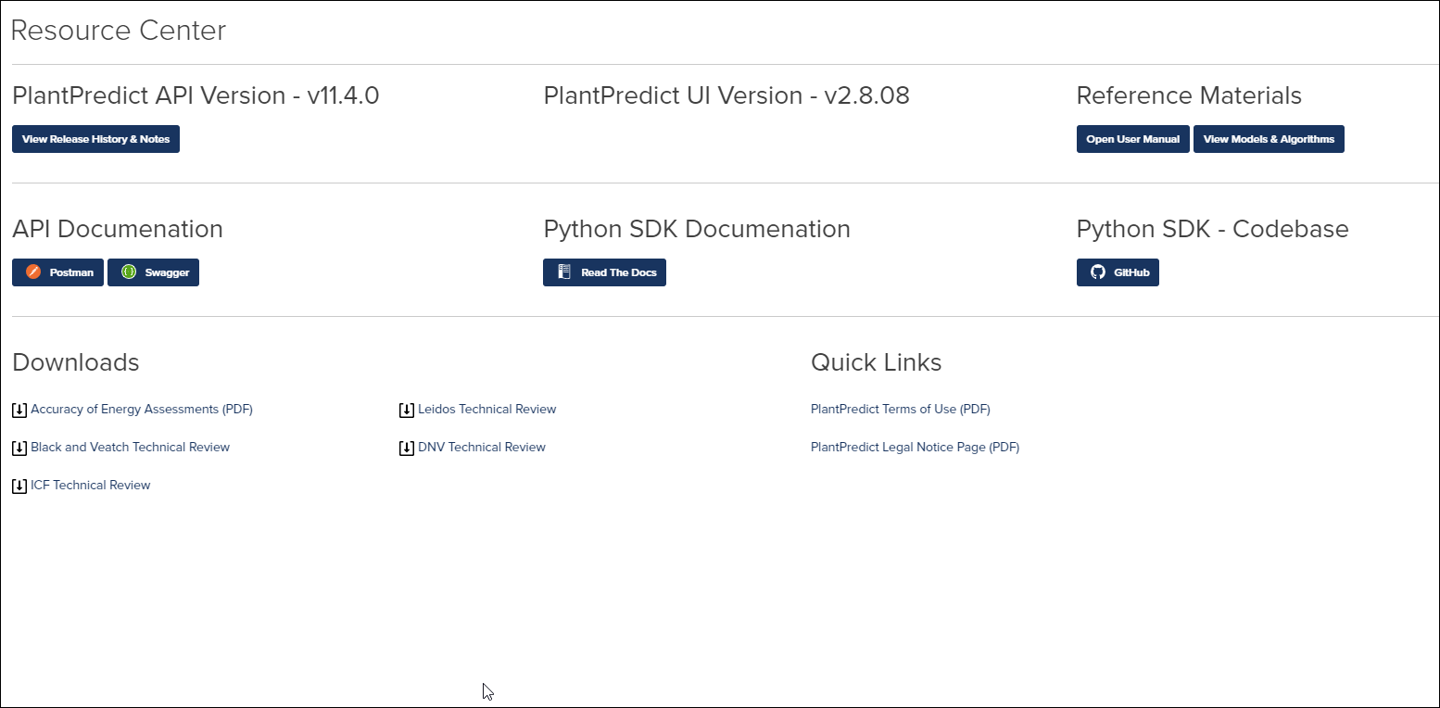Open PlantPredict Legal Notice Page (PDF)
Screen dimensions: 1440x708
tap(915, 447)
